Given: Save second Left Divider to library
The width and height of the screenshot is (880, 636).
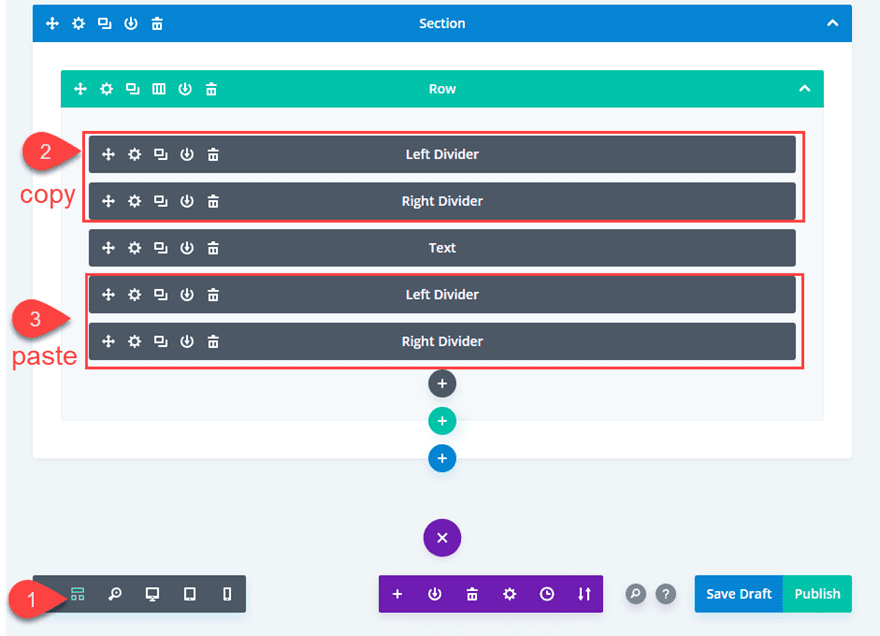Looking at the screenshot, I should click(x=187, y=295).
